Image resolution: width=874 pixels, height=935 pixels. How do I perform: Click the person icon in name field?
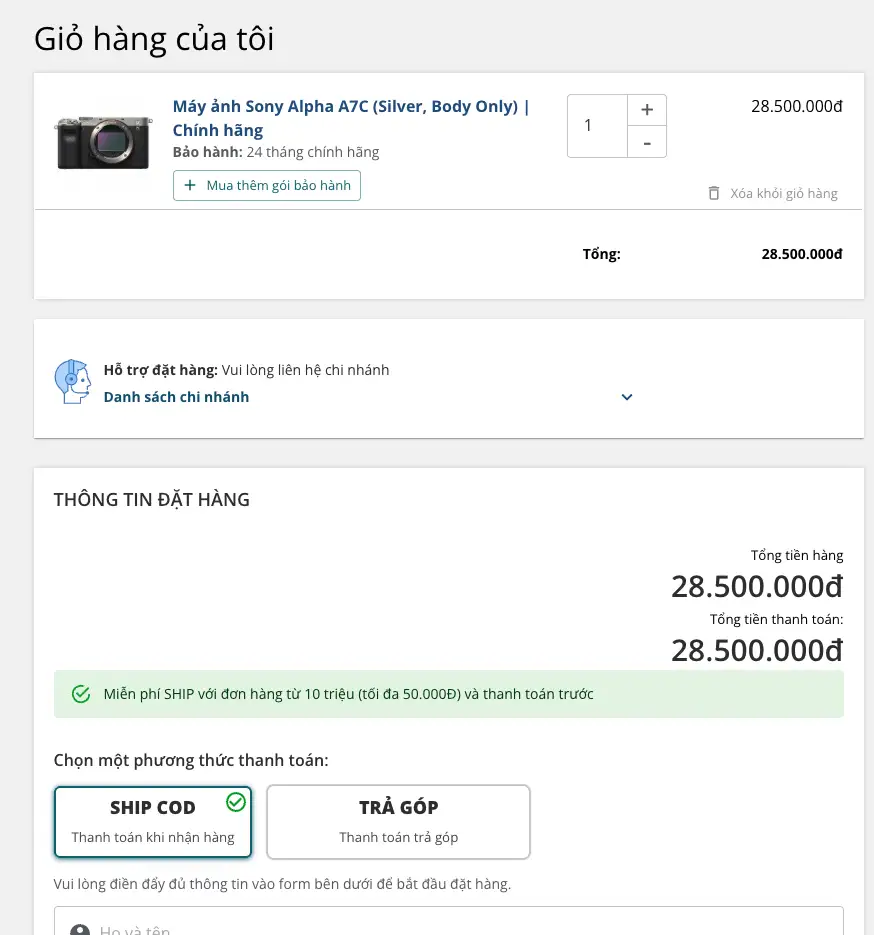point(80,930)
